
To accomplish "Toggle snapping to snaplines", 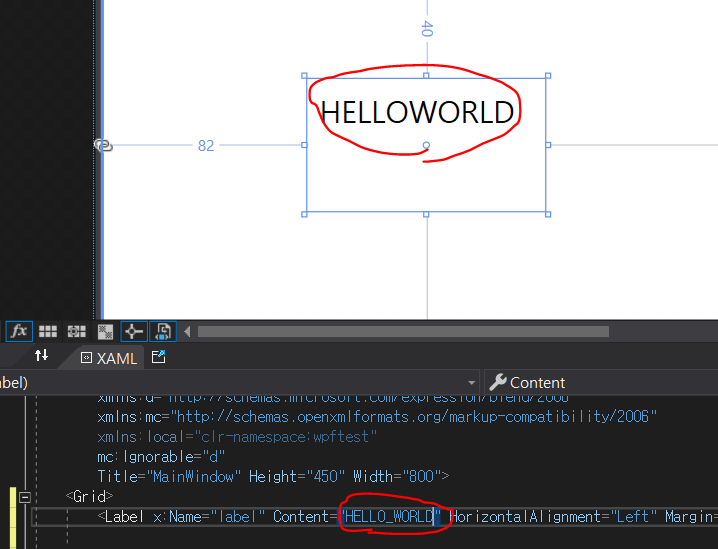I will (134, 331).
